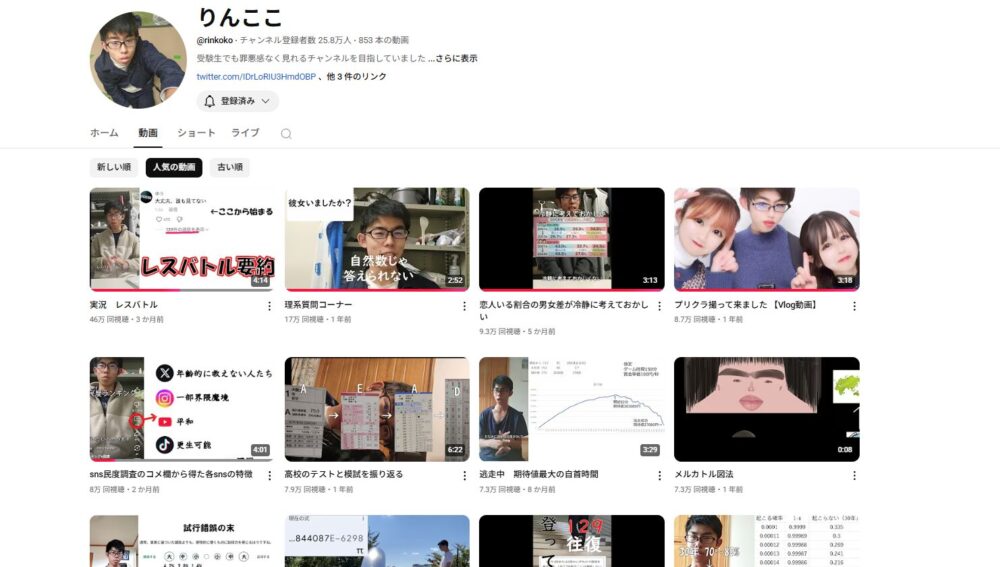This screenshot has height=567, width=1000.
Task: Click the 他 3 件のリンク link
Action: [x=357, y=77]
